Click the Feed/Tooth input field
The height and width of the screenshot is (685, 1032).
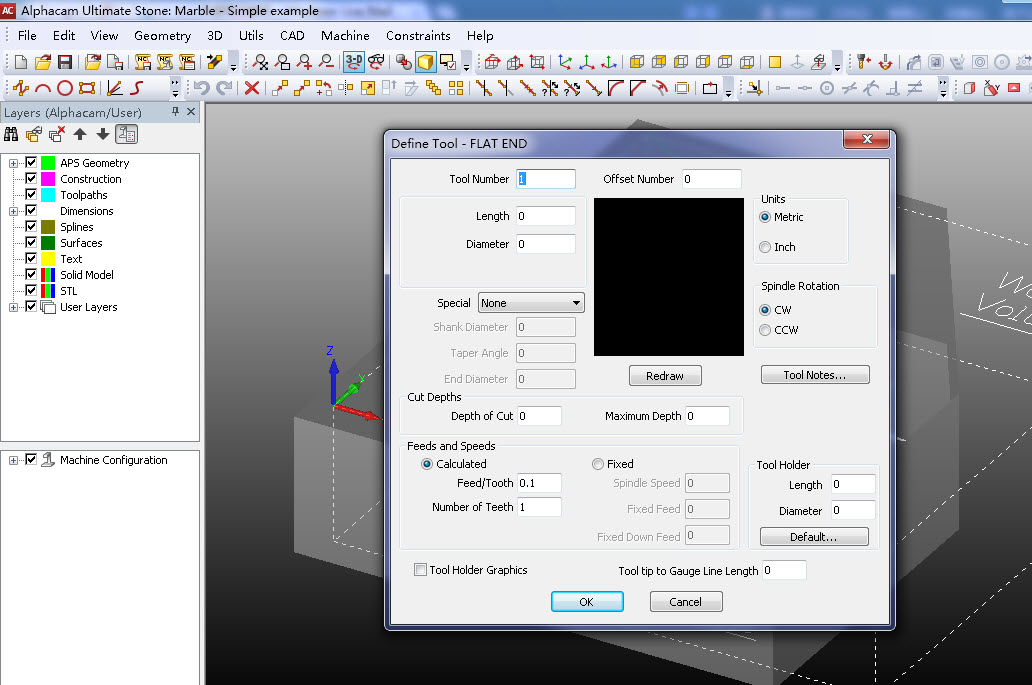point(539,483)
